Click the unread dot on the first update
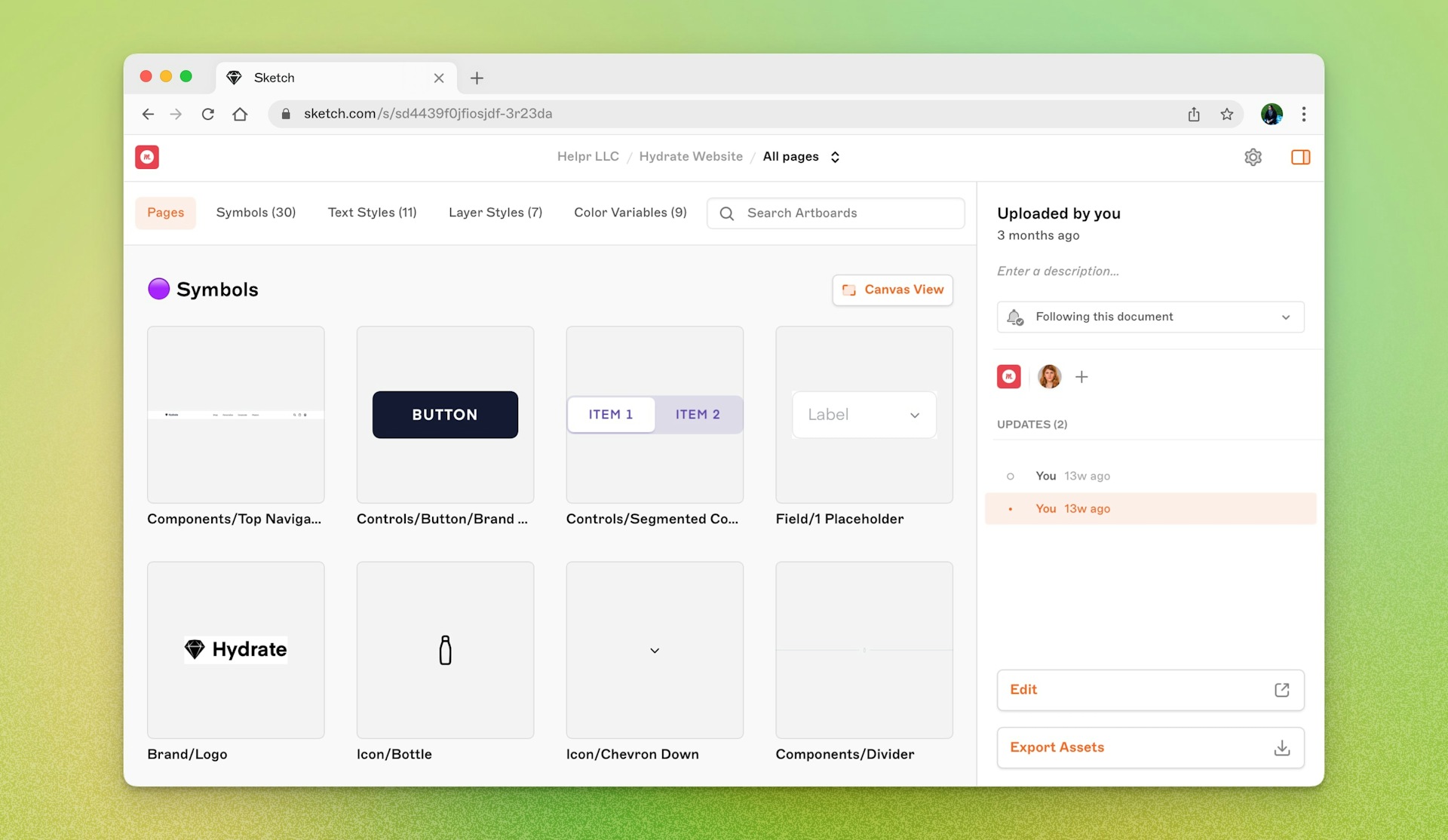Screen dimensions: 1448x840 coord(1011,476)
